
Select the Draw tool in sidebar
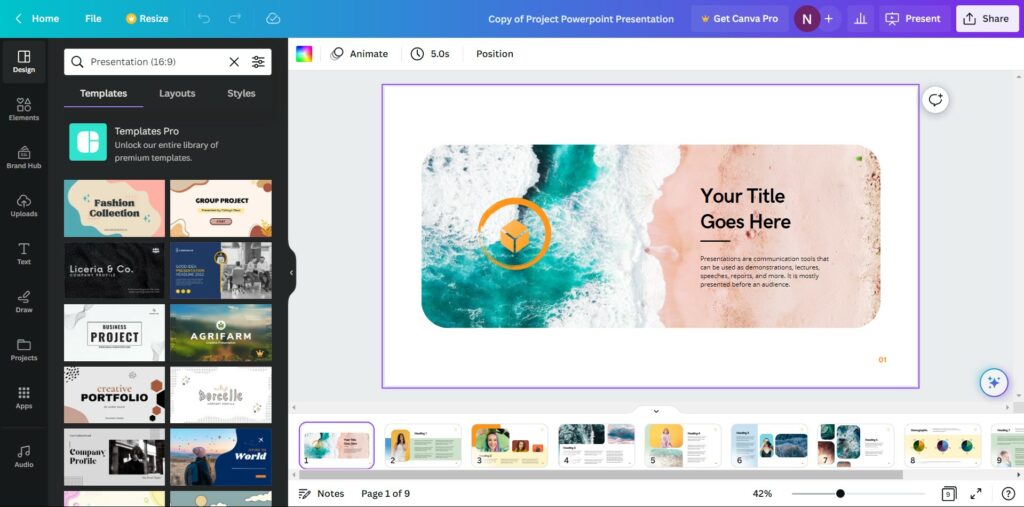pyautogui.click(x=24, y=301)
